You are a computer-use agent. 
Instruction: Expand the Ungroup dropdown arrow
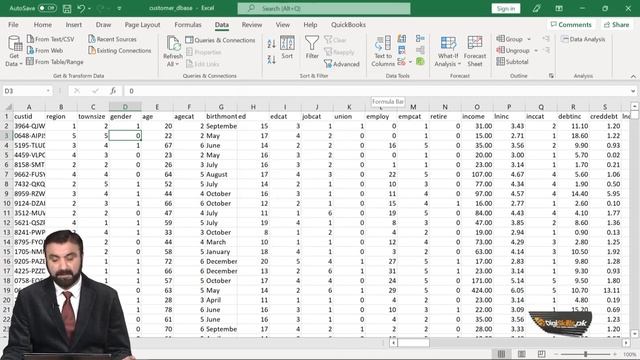click(x=536, y=51)
